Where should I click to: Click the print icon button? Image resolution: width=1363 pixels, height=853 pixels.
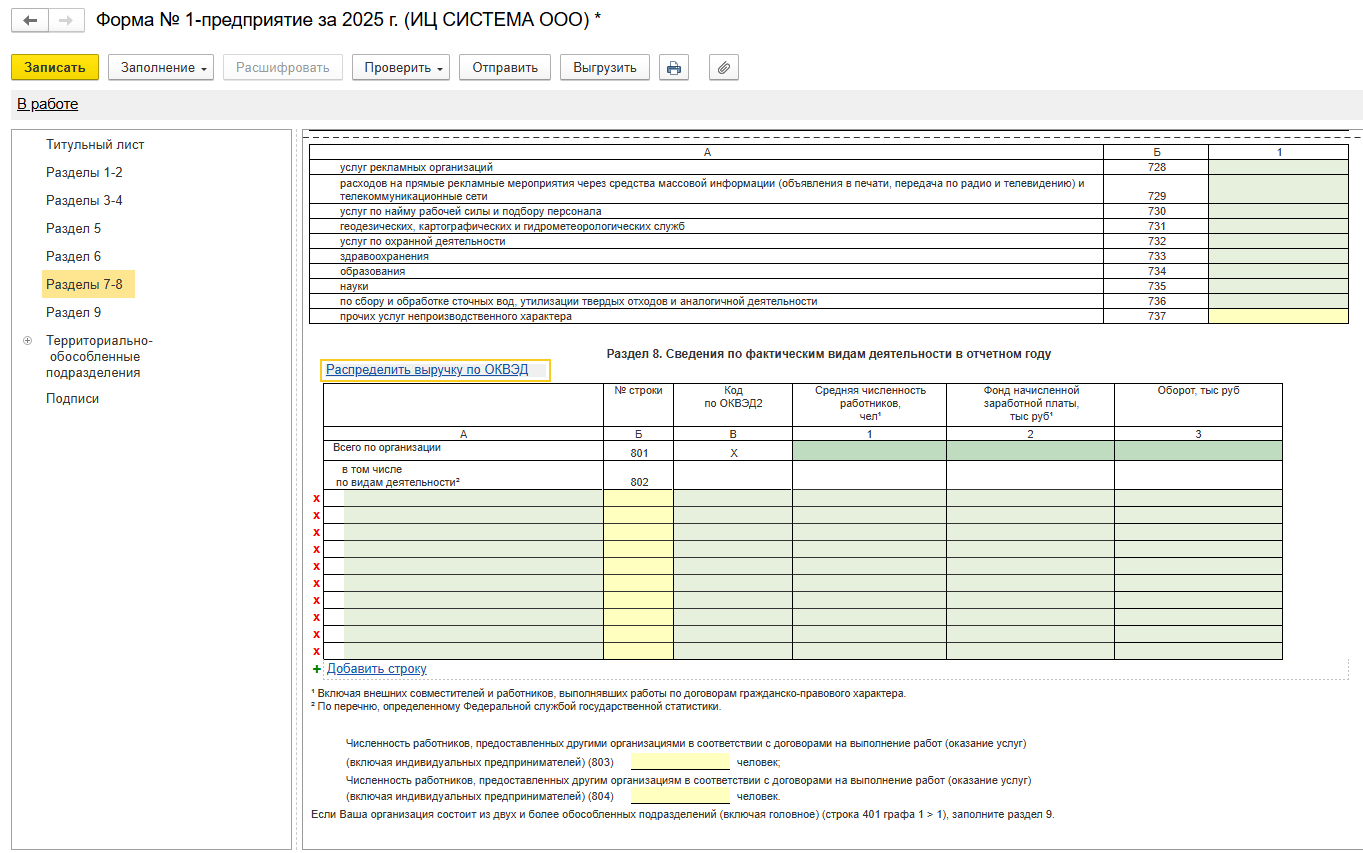674,67
